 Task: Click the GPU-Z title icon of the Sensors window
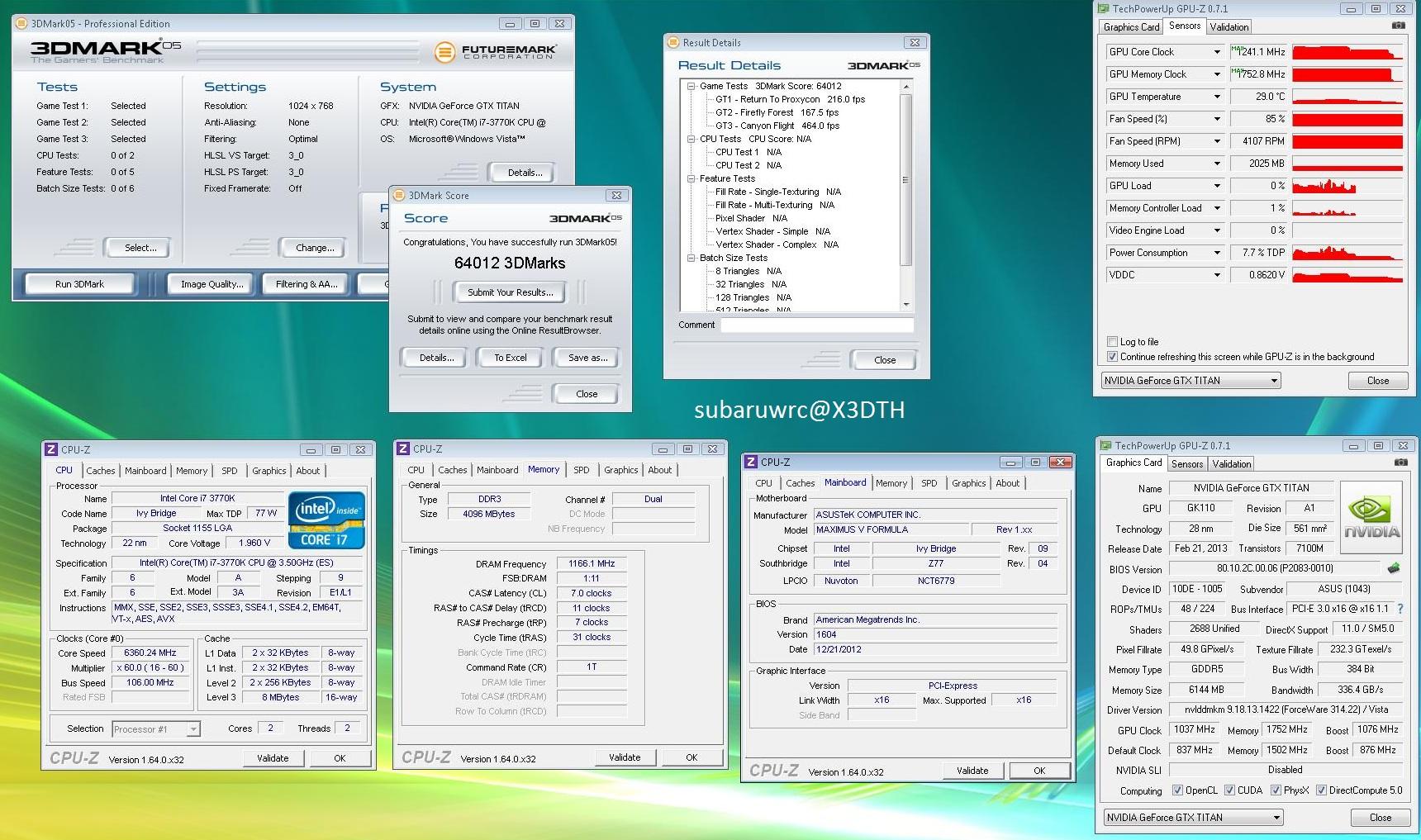coord(1103,8)
